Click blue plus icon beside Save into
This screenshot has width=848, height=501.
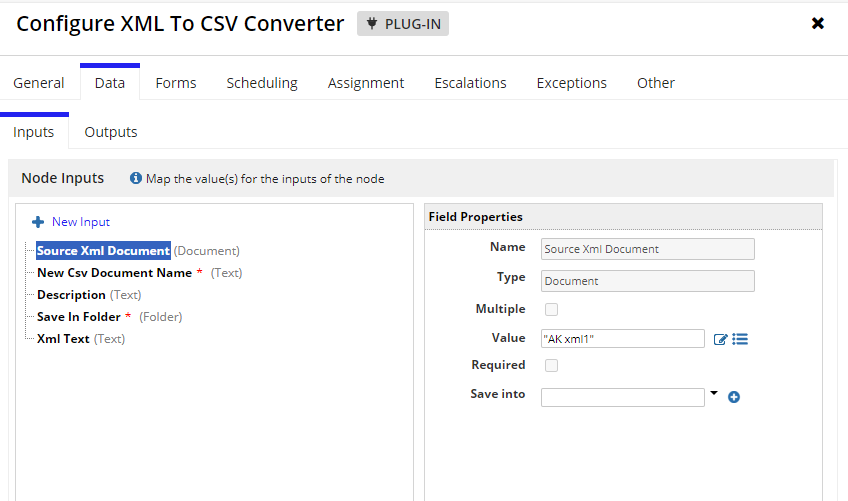click(x=734, y=397)
